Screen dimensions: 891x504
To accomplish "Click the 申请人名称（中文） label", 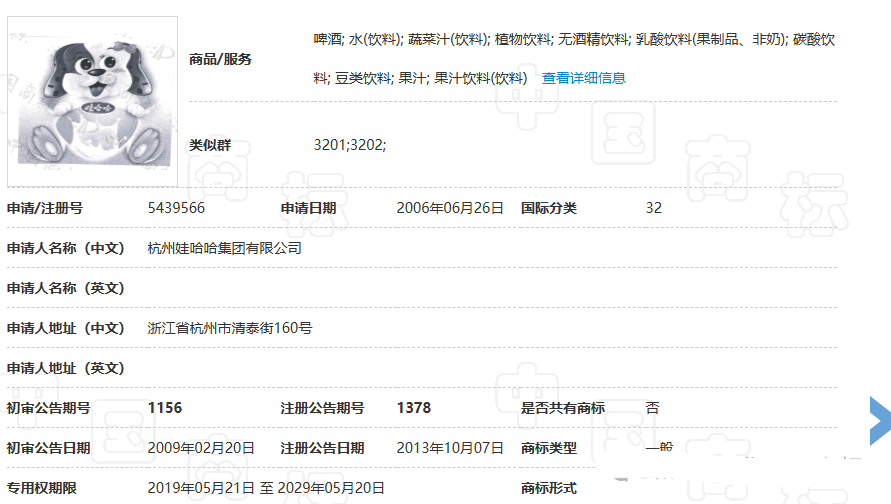I will pyautogui.click(x=66, y=248).
